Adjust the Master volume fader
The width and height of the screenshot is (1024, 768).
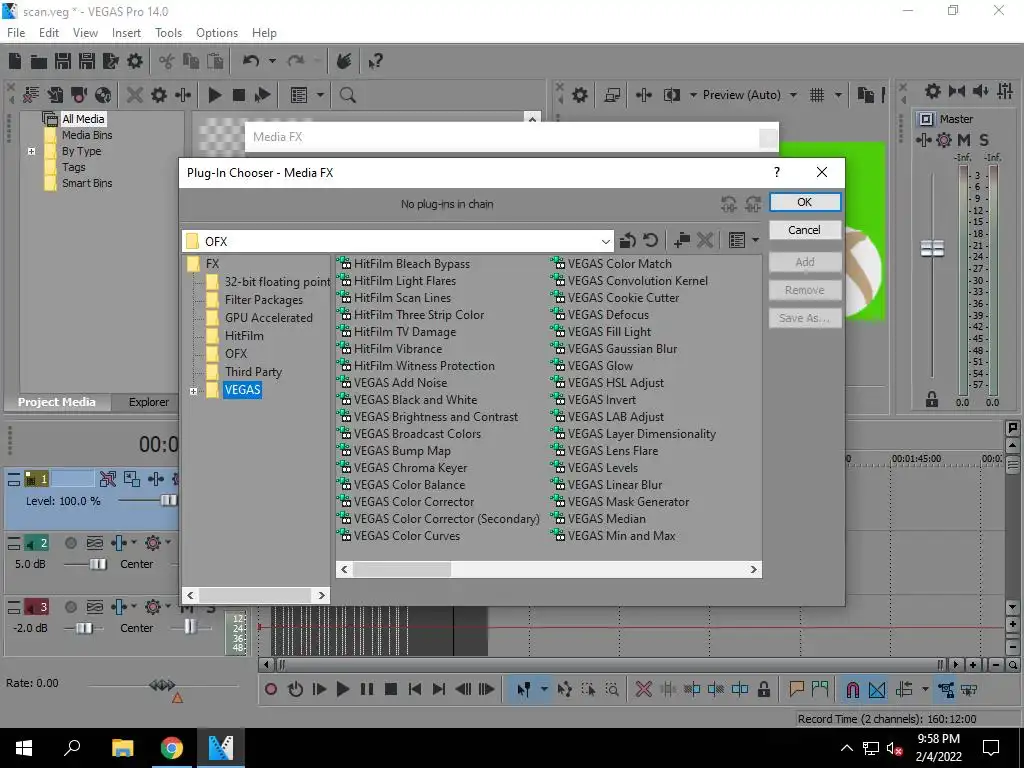932,249
